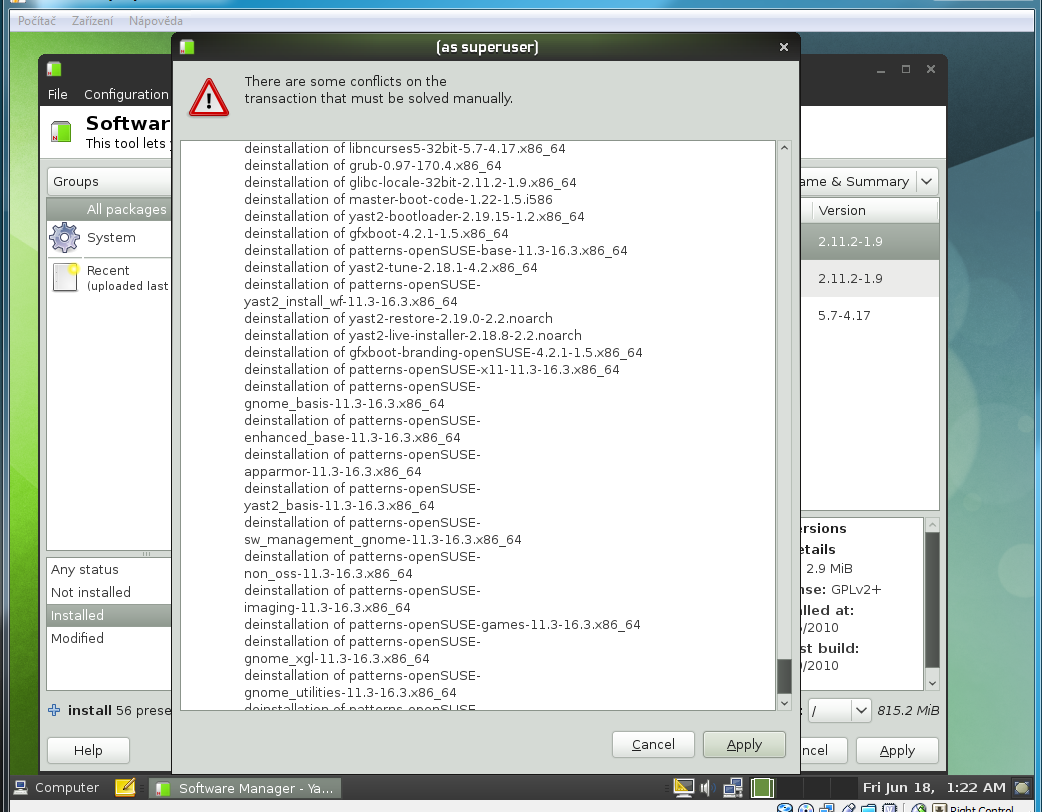Open the File menu
The width and height of the screenshot is (1042, 812).
tap(58, 94)
